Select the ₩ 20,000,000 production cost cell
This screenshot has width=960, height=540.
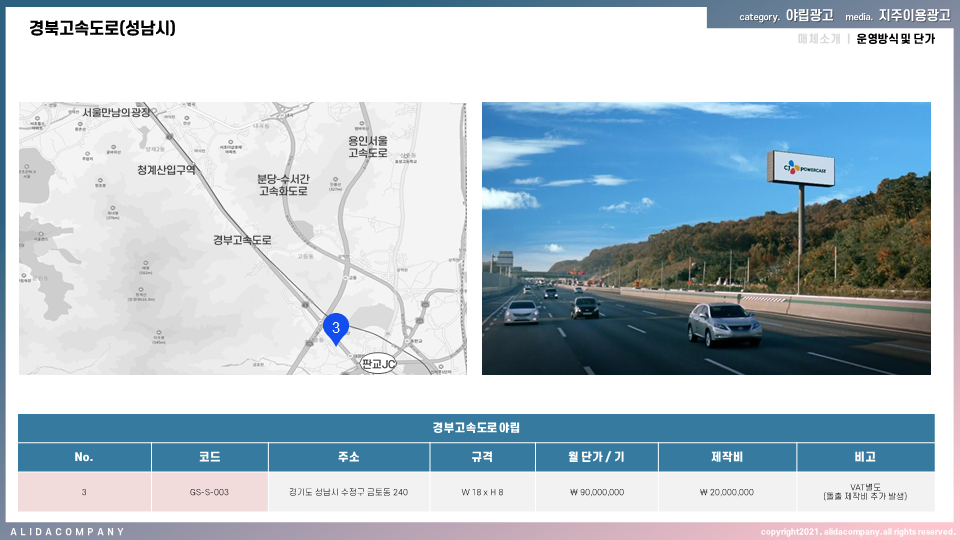[x=727, y=492]
